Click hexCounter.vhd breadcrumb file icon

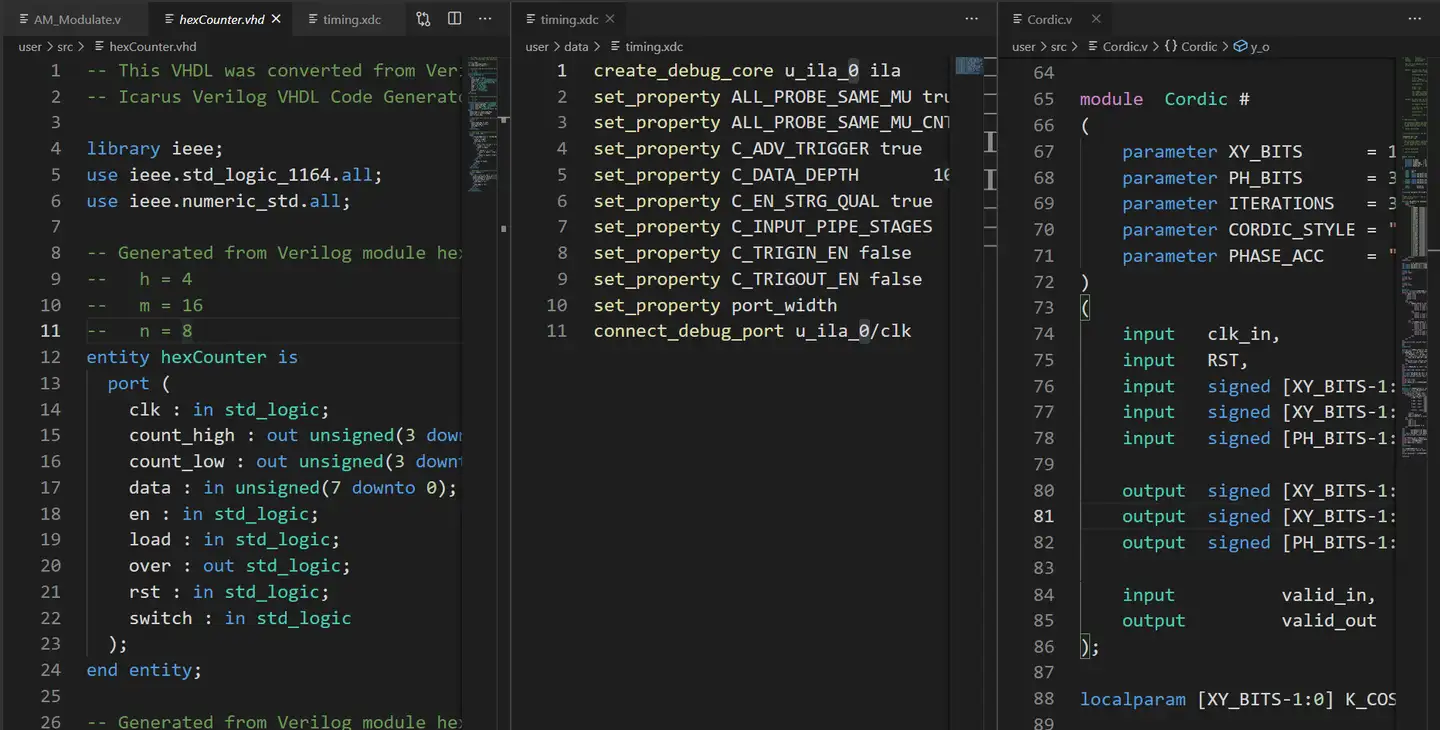click(x=99, y=46)
